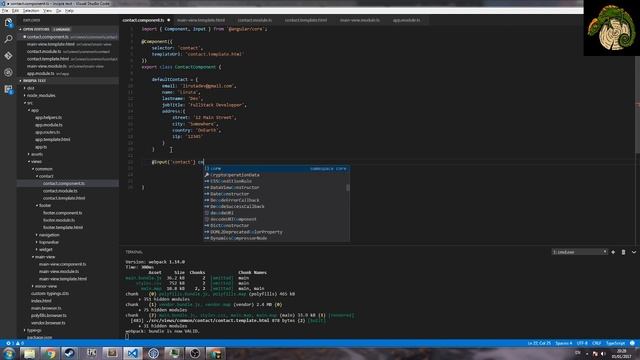Click the TypeScript language mode indicator
This screenshot has width=640, height=360.
click(x=616, y=343)
